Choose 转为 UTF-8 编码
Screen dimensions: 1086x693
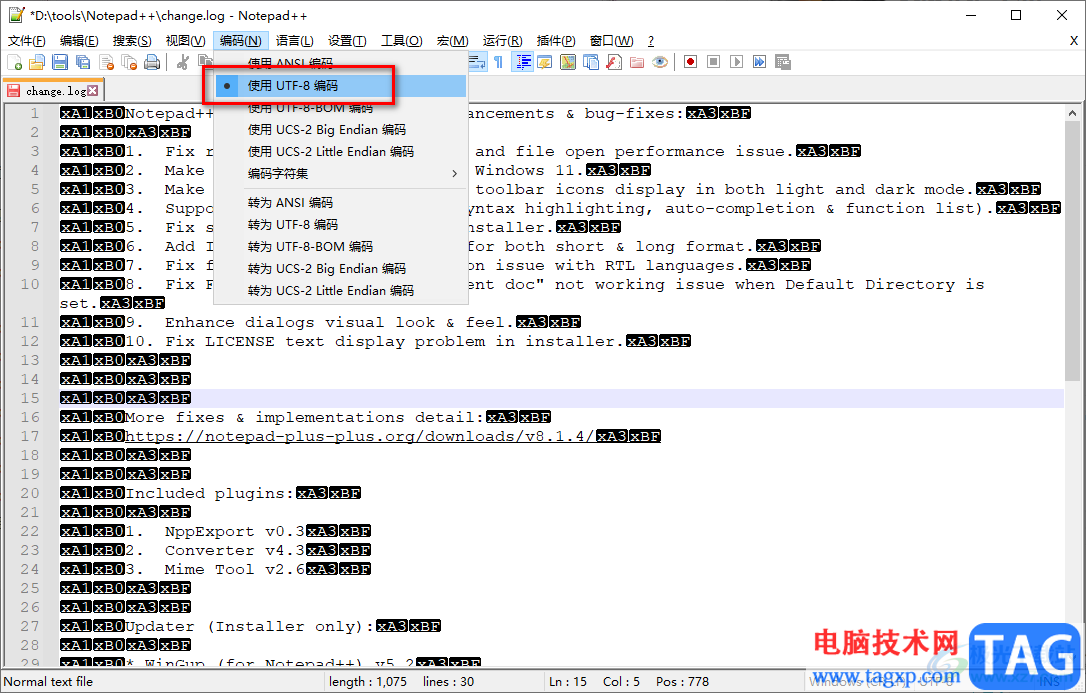click(340, 225)
